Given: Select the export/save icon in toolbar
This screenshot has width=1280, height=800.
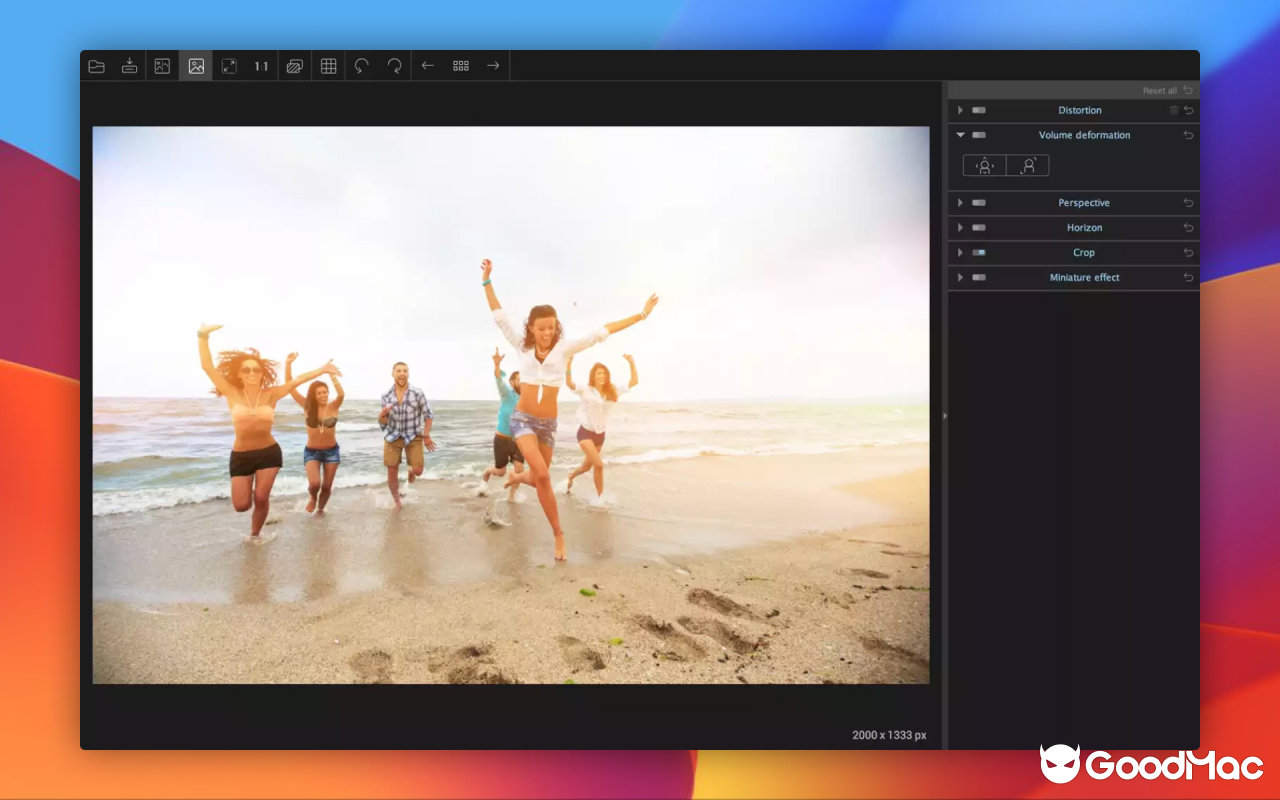Looking at the screenshot, I should point(129,65).
